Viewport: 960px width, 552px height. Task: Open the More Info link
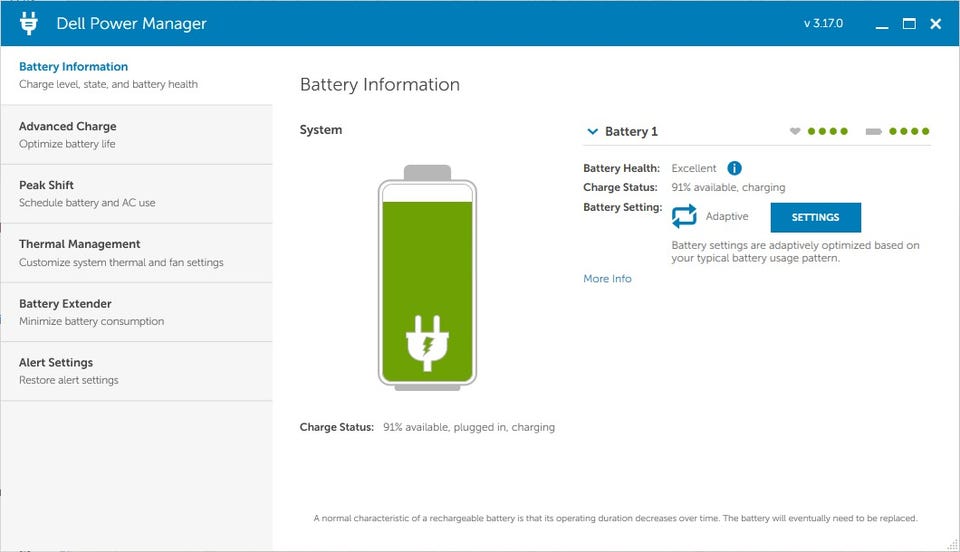[607, 279]
